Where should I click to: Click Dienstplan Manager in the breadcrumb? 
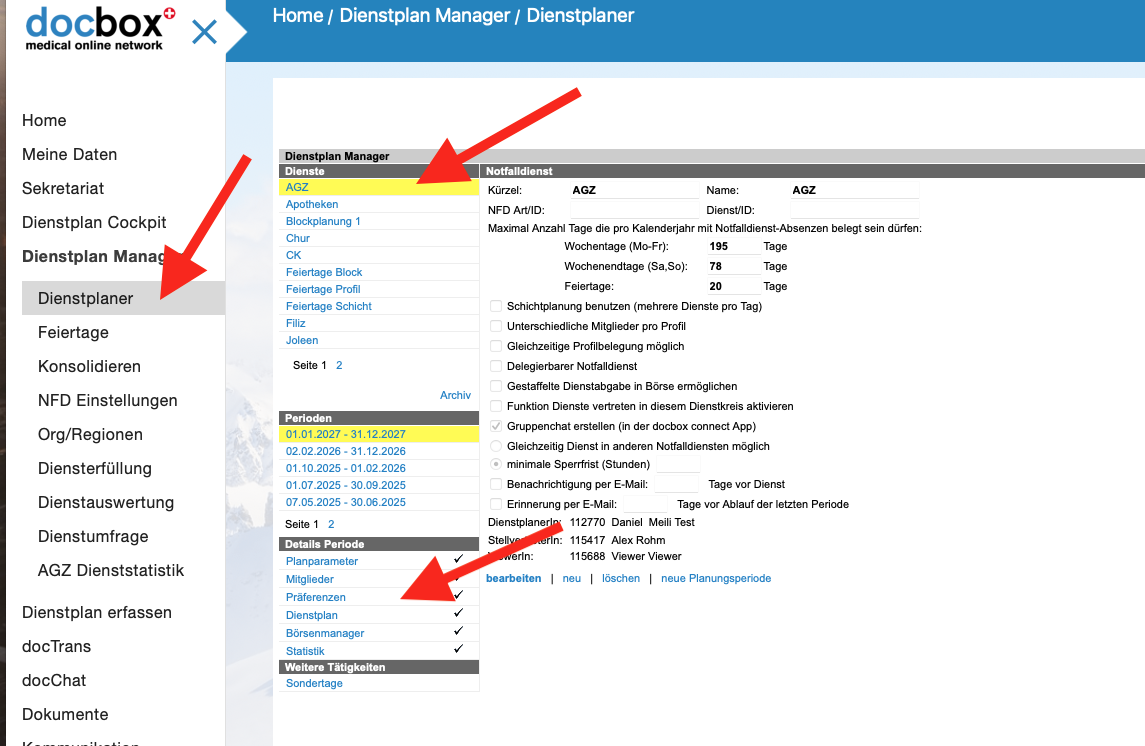pyautogui.click(x=424, y=16)
